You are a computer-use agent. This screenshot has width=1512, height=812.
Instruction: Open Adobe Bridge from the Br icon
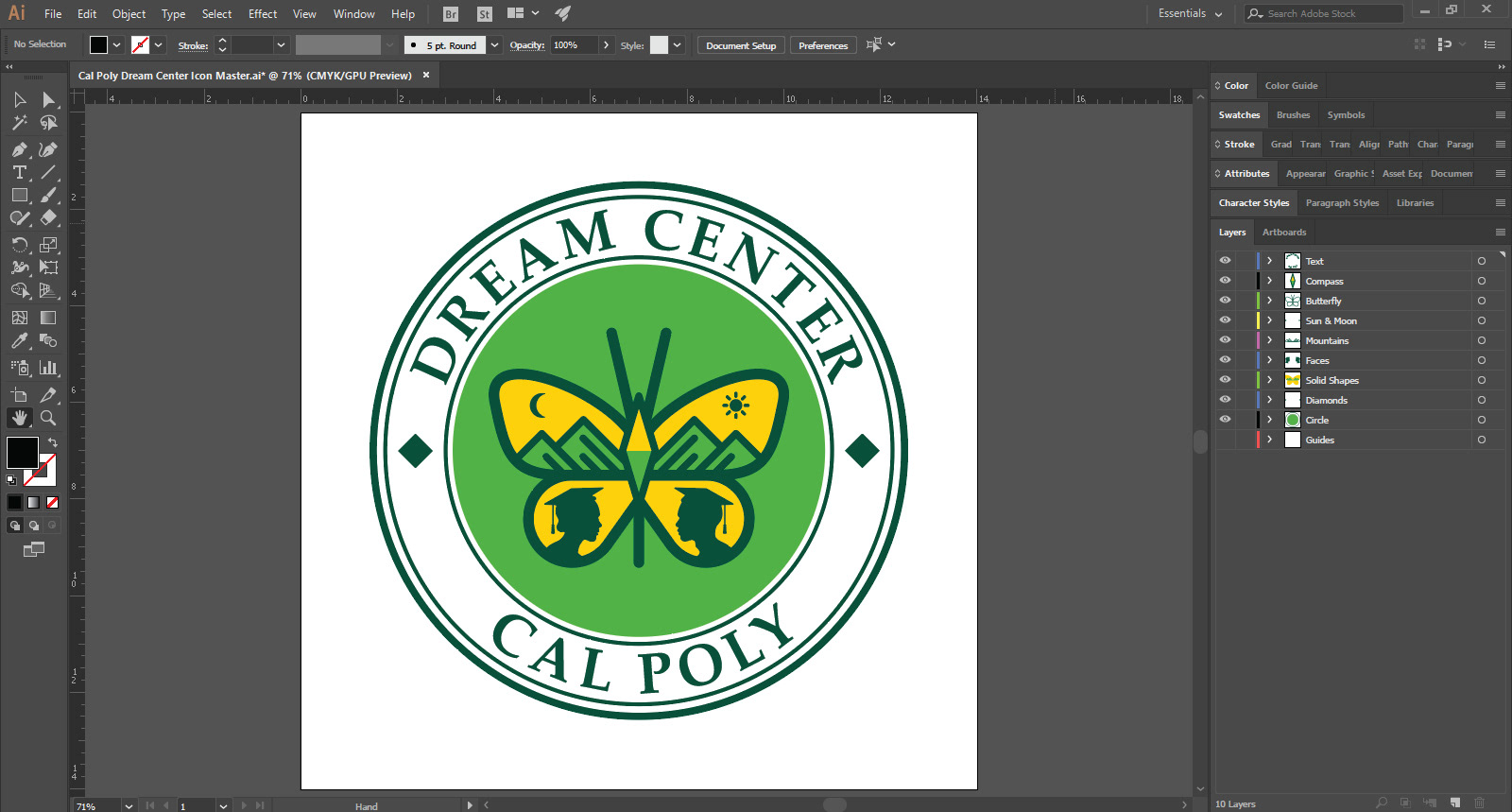[451, 14]
